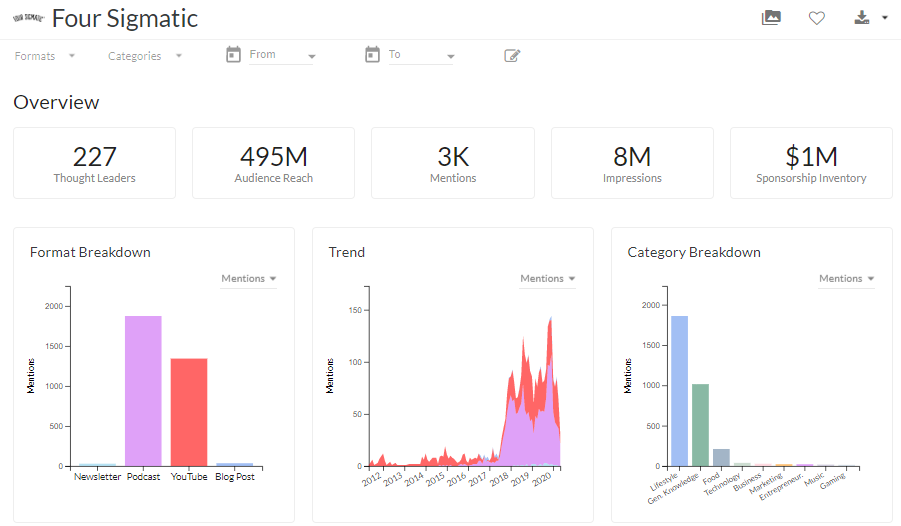Image resolution: width=901 pixels, height=526 pixels.
Task: Click the gray Food category bar
Action: tap(721, 458)
